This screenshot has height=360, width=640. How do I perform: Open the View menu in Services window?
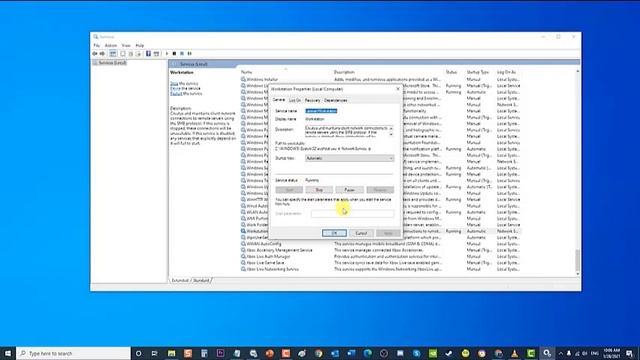(x=126, y=45)
